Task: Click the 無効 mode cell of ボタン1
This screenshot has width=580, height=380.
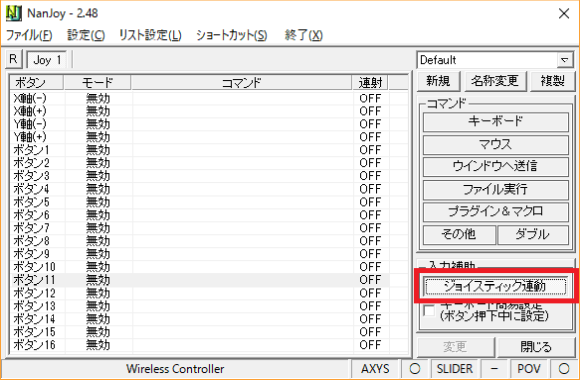Action: coord(98,150)
